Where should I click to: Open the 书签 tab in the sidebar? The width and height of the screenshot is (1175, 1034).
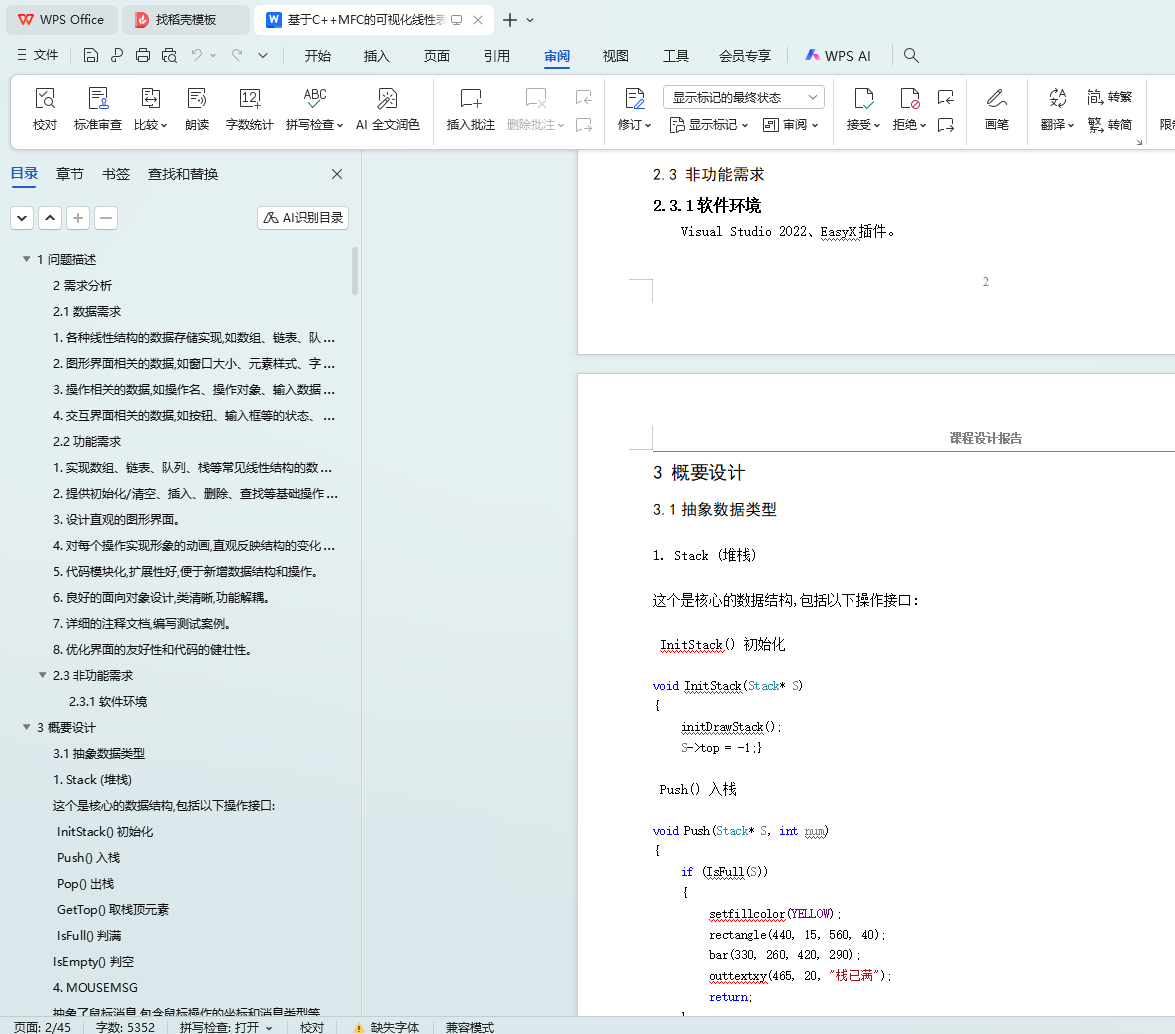116,174
